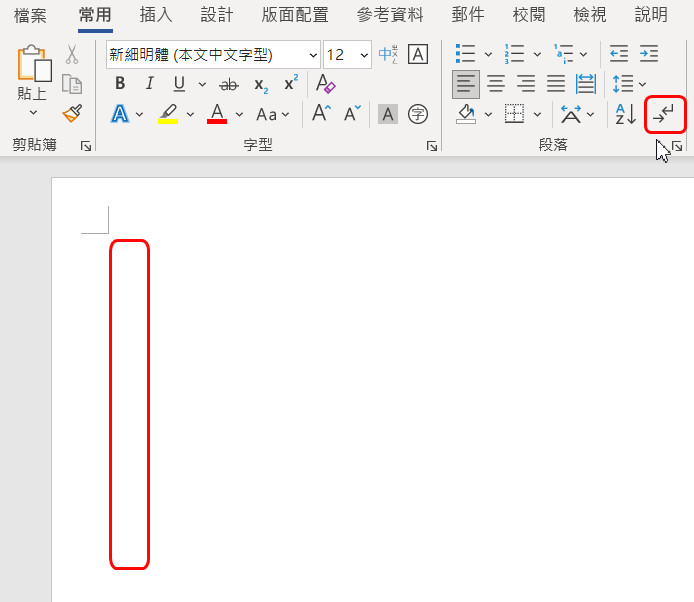Click the Cut scissors icon
The image size is (694, 602).
pyautogui.click(x=72, y=54)
